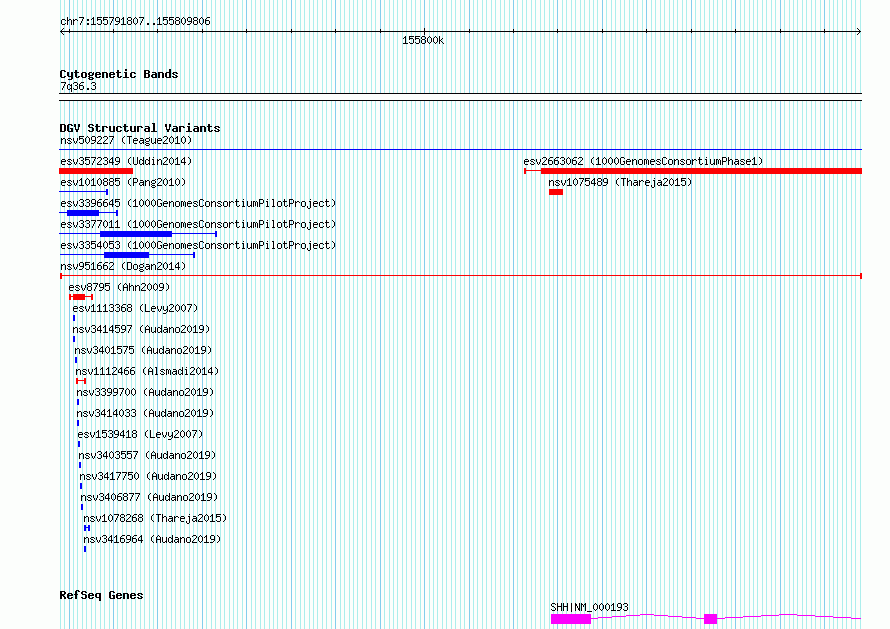Open variant esv1010885 (Pang2010)
Screen dimensions: 890x629
pyautogui.click(x=123, y=182)
